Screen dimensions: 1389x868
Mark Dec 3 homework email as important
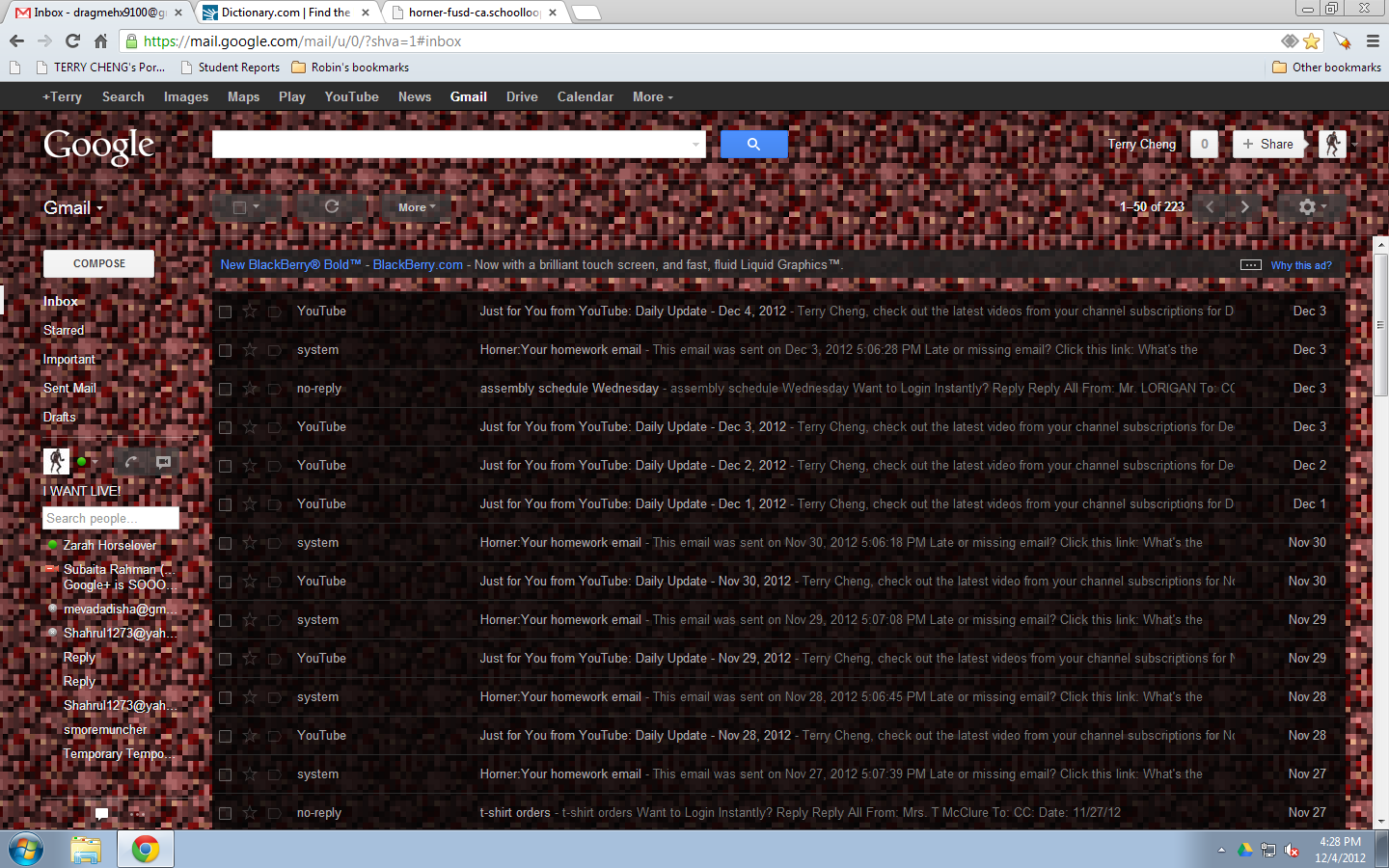click(275, 350)
